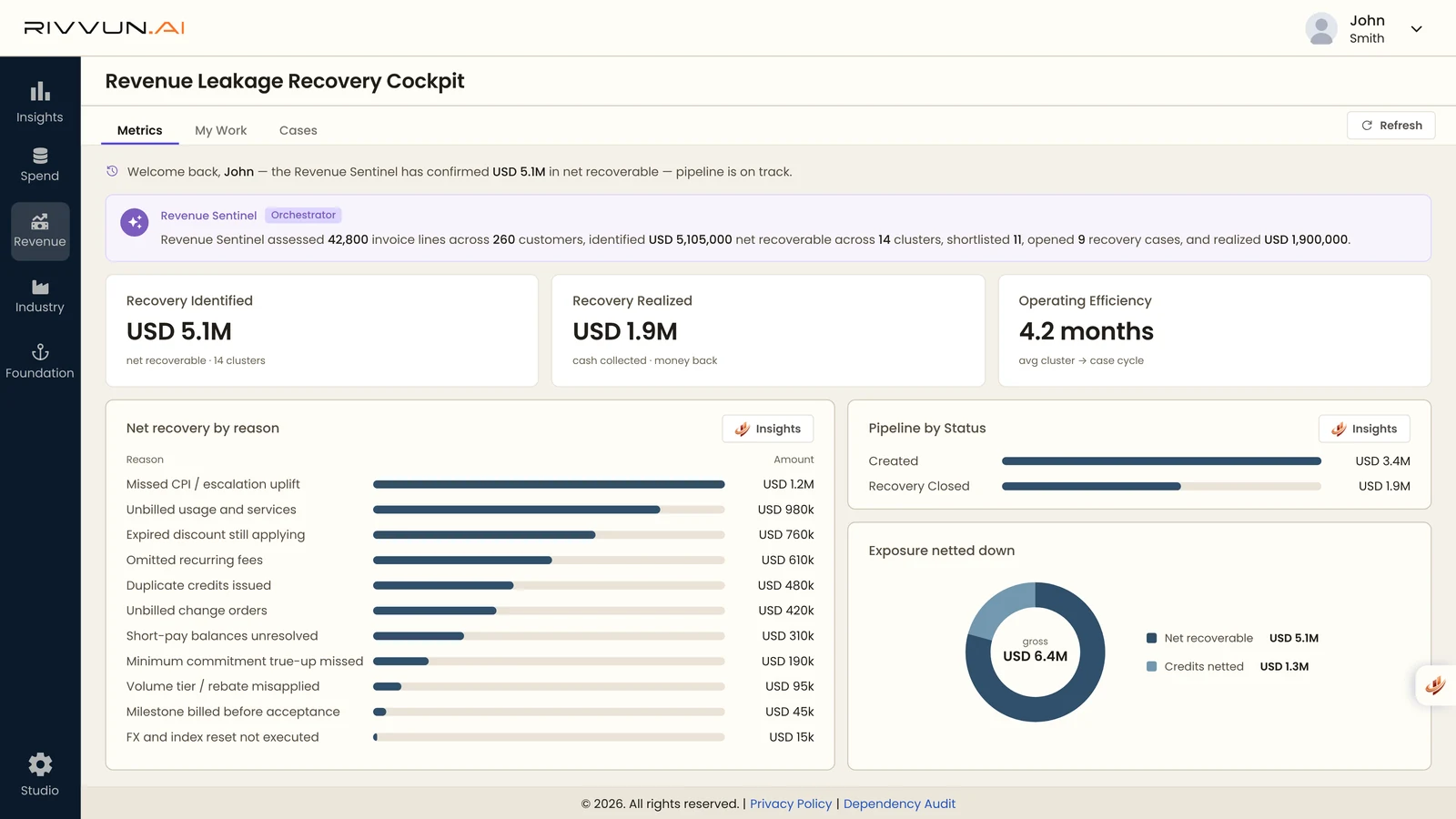Click the Revenue Sentinel name link
This screenshot has width=1456, height=819.
[208, 216]
